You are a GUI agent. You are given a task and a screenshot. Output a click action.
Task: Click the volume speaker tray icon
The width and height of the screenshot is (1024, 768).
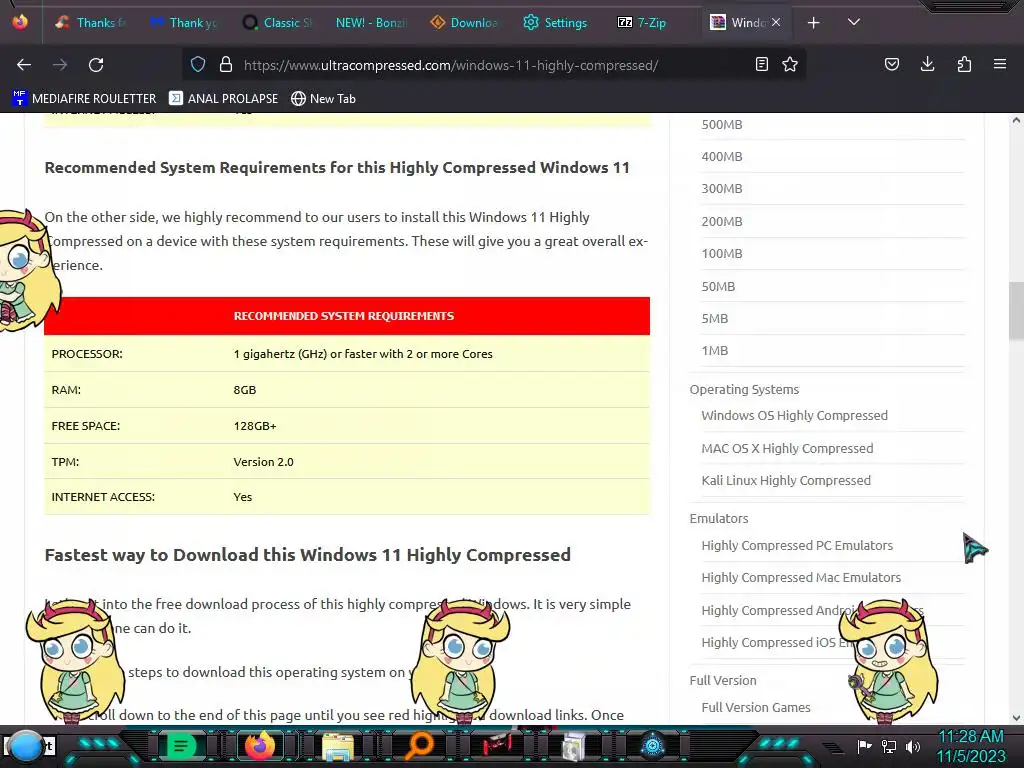click(913, 746)
